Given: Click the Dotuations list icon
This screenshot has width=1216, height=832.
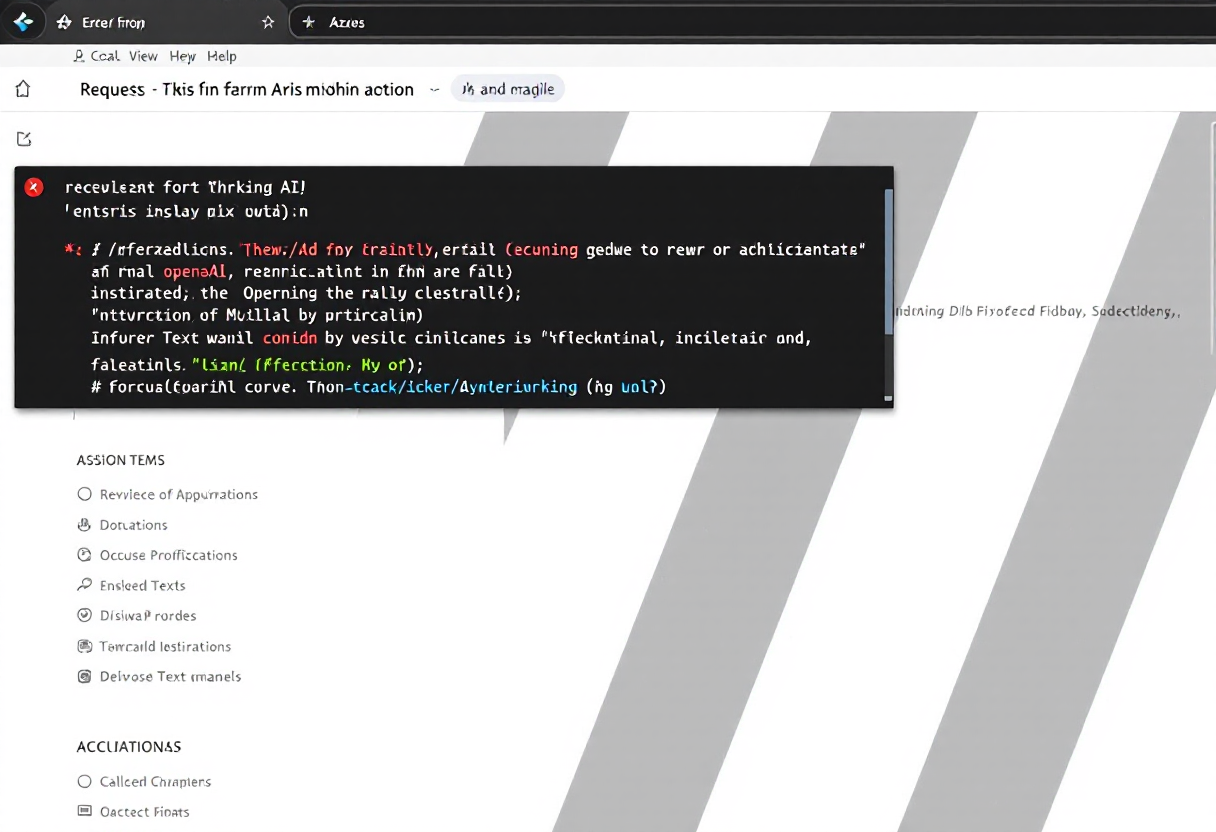Looking at the screenshot, I should coord(84,525).
